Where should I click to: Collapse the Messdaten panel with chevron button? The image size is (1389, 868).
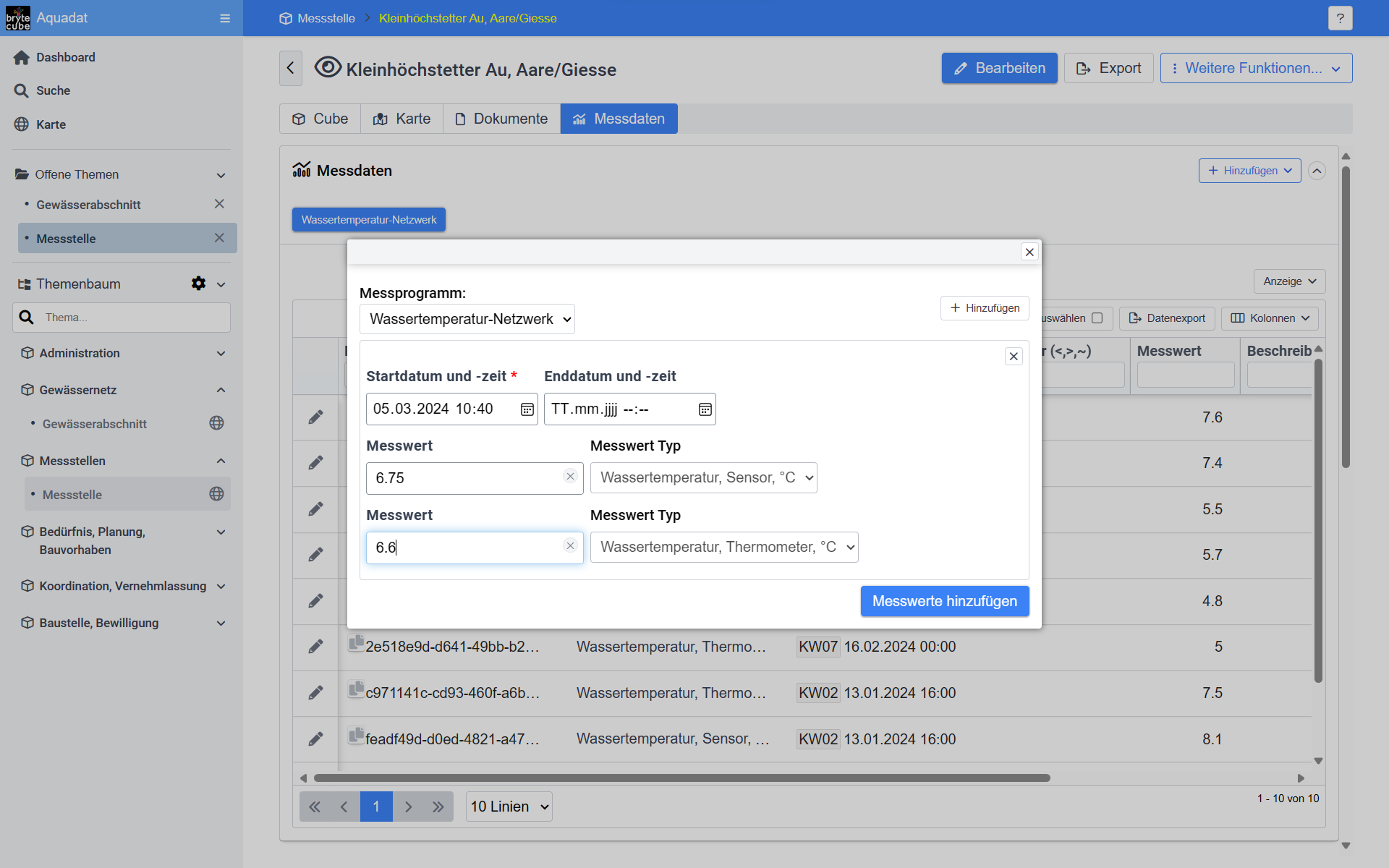1317,171
